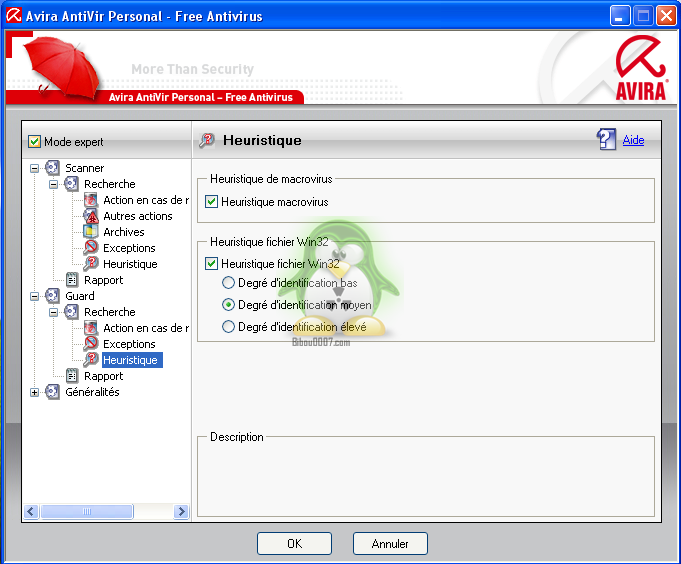Select Degré d'identification élevé radio button
Image resolution: width=681 pixels, height=564 pixels.
(x=228, y=327)
